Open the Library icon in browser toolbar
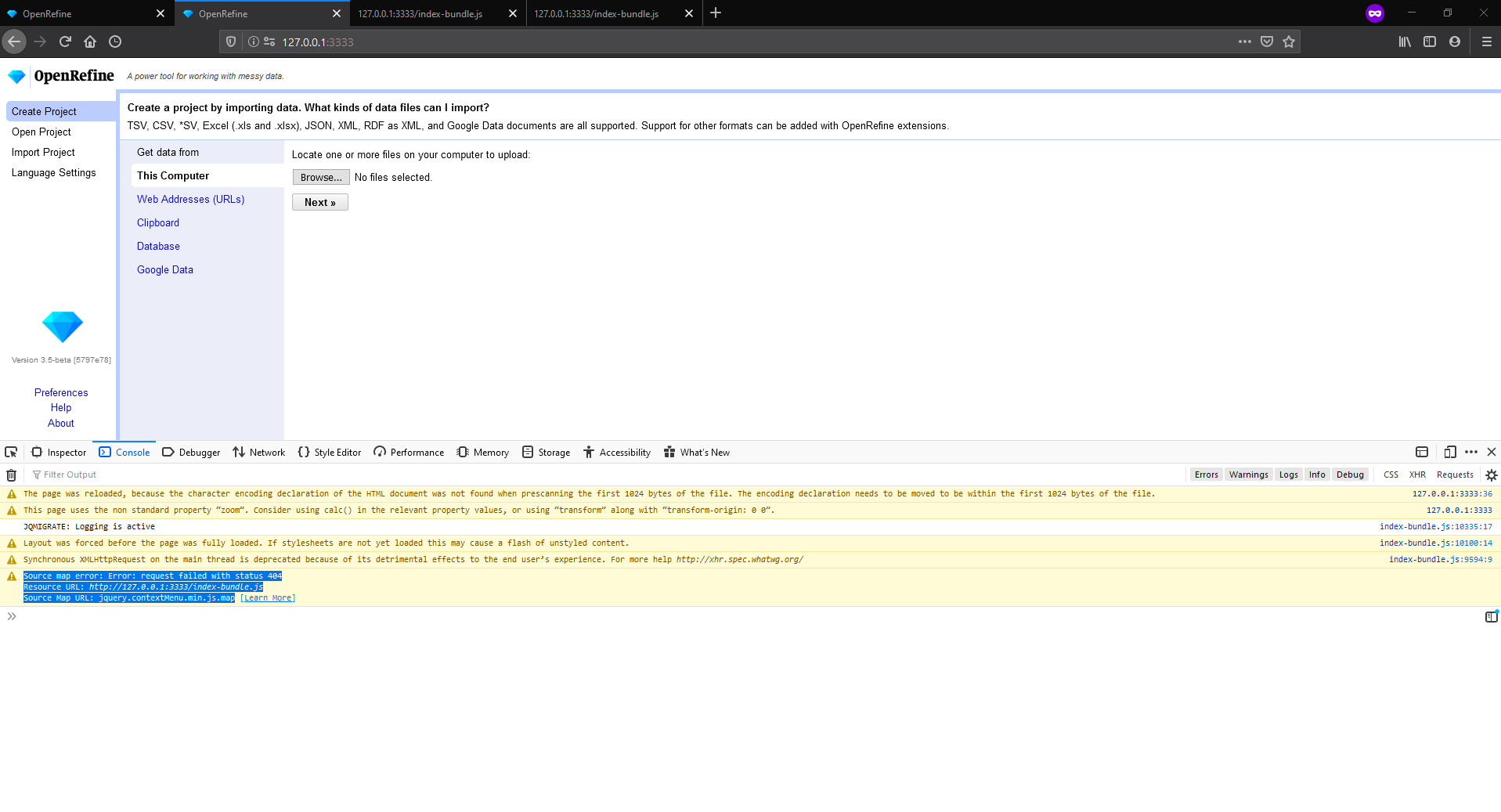 click(x=1405, y=42)
